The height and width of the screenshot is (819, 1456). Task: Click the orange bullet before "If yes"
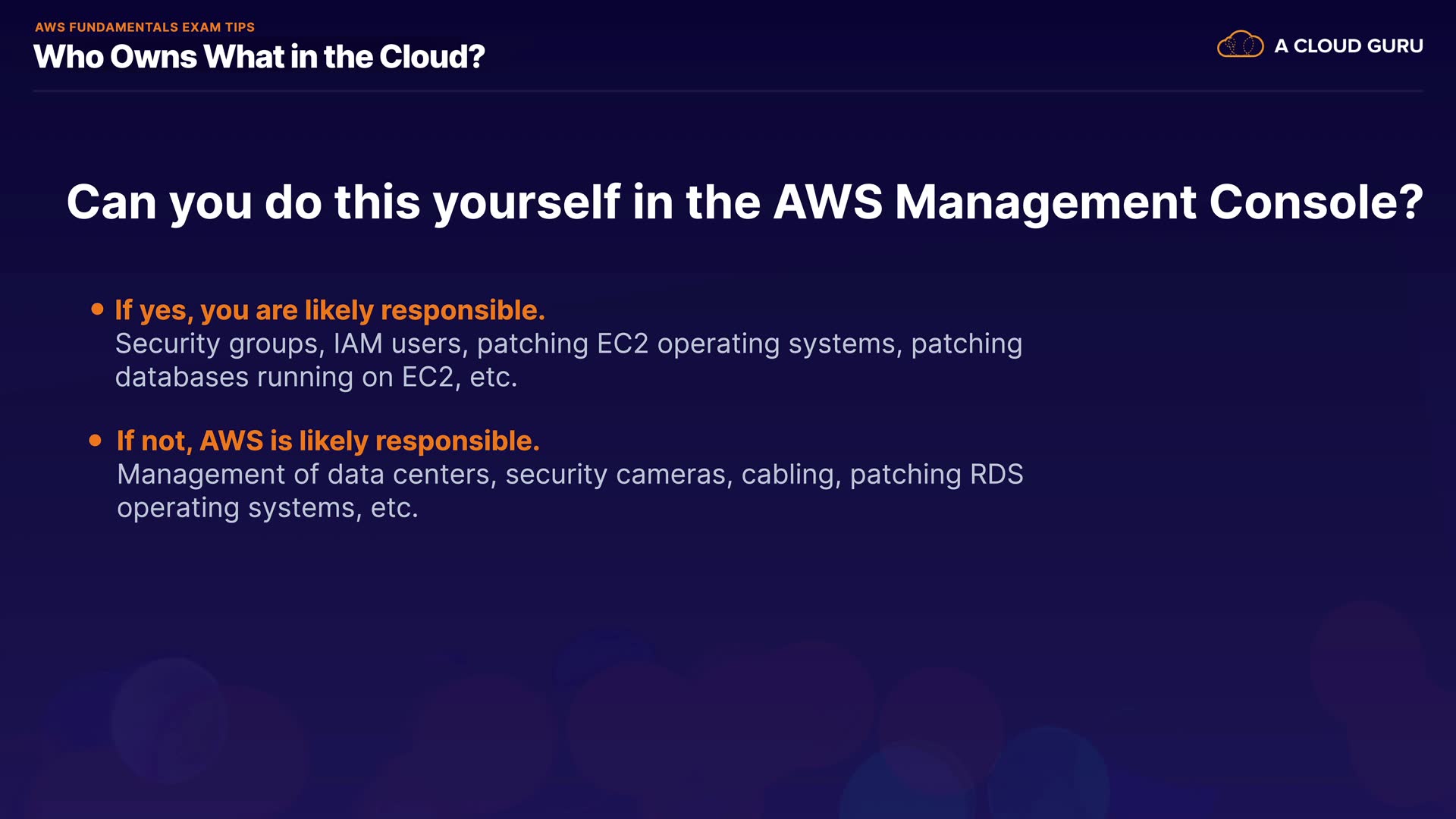pyautogui.click(x=97, y=309)
